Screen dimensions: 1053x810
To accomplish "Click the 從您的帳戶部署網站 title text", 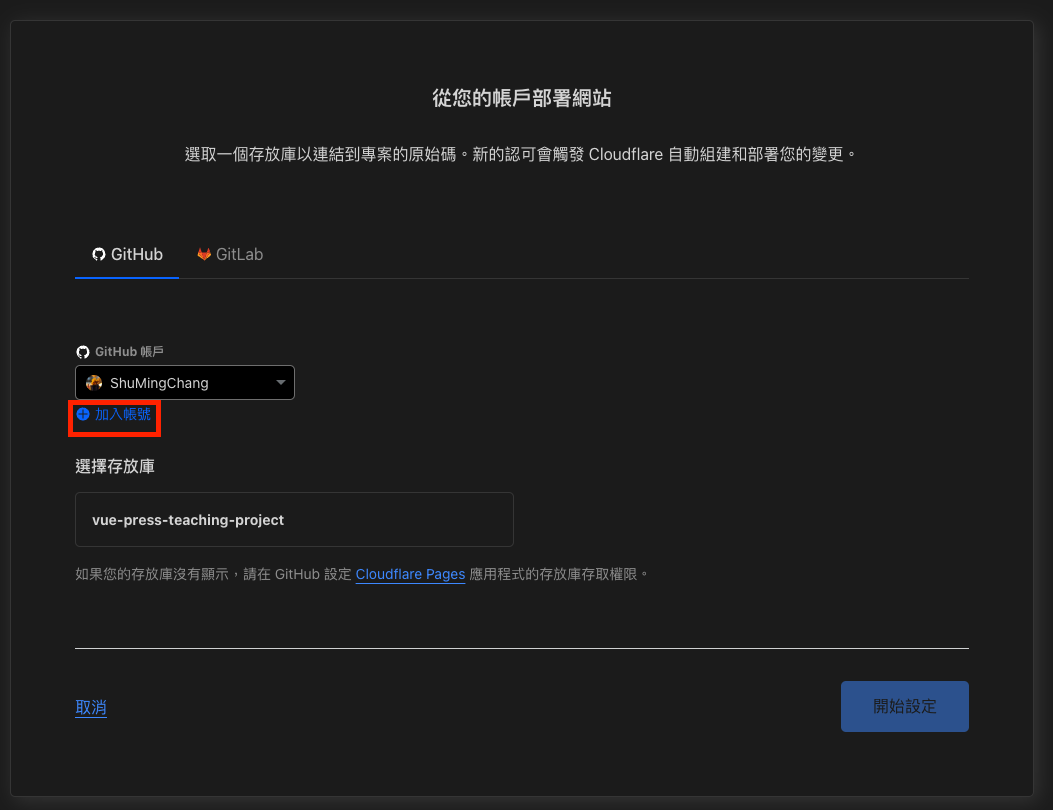I will tap(522, 98).
